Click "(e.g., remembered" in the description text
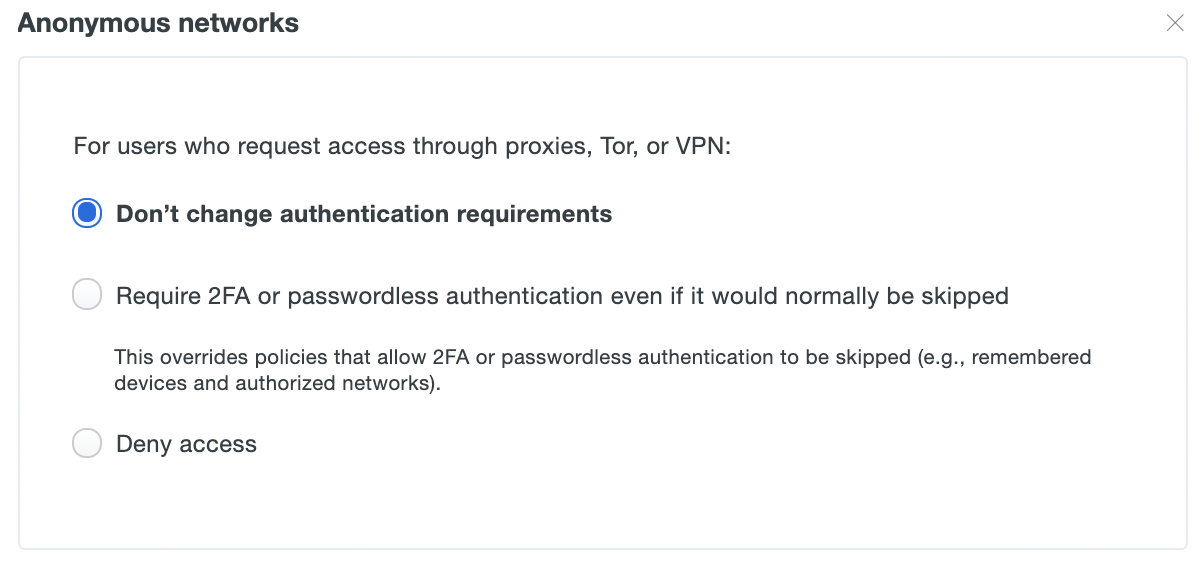The height and width of the screenshot is (566, 1200). pos(1004,357)
